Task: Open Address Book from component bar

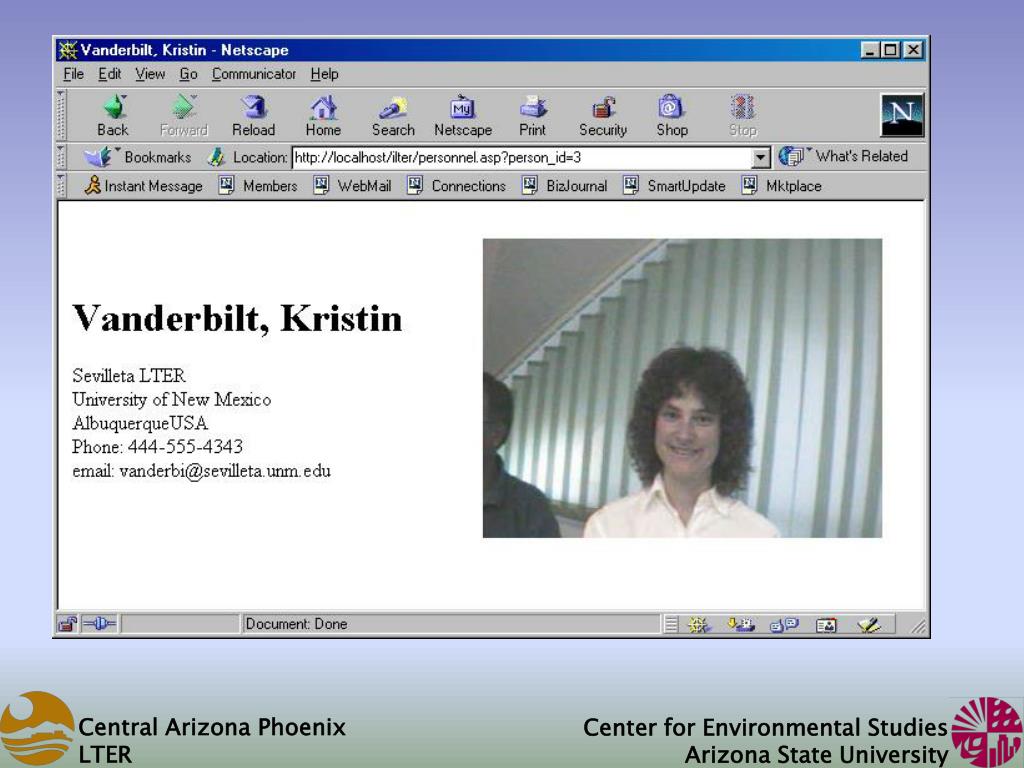Action: (x=826, y=625)
